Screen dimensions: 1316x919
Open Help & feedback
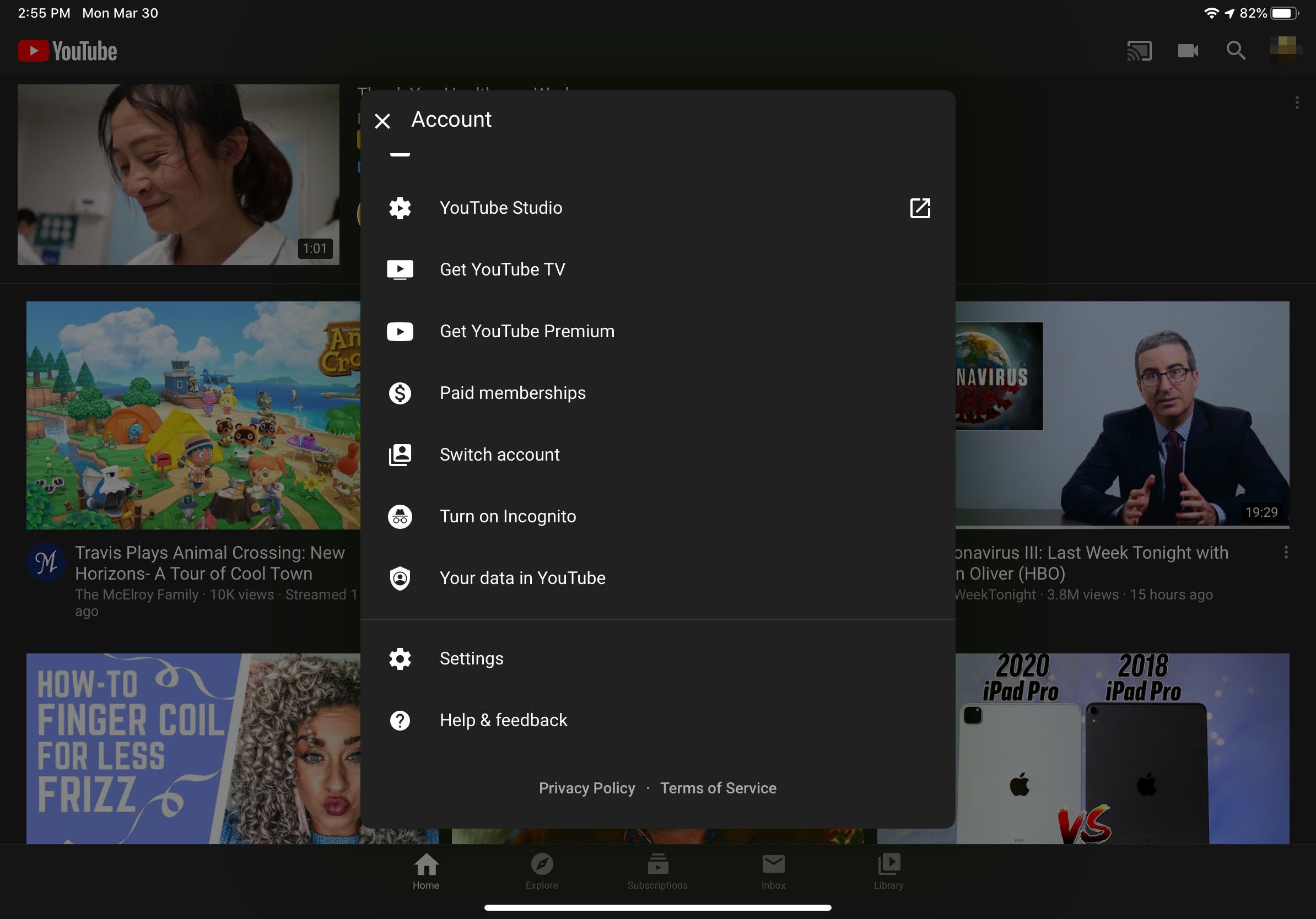pos(657,721)
